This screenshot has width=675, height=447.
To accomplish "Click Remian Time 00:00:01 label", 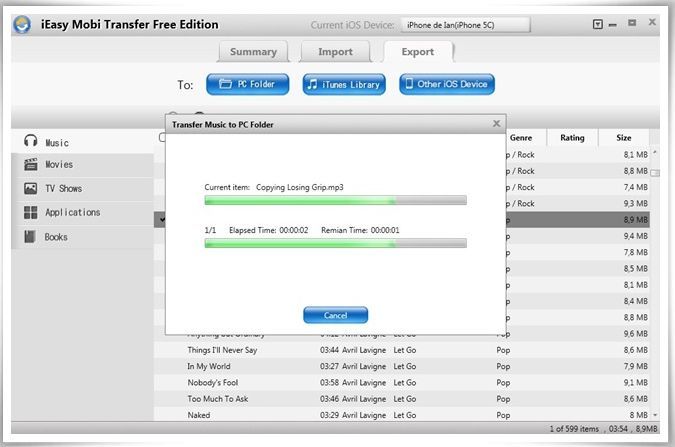I will coord(360,230).
